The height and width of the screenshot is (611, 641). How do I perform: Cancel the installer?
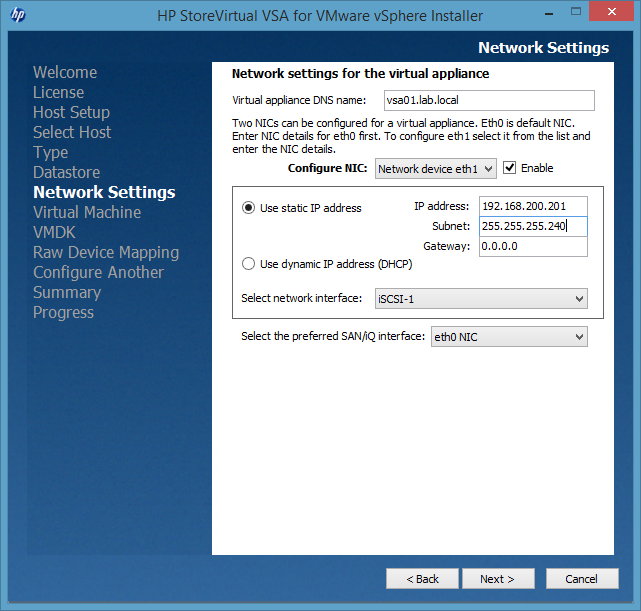[582, 579]
